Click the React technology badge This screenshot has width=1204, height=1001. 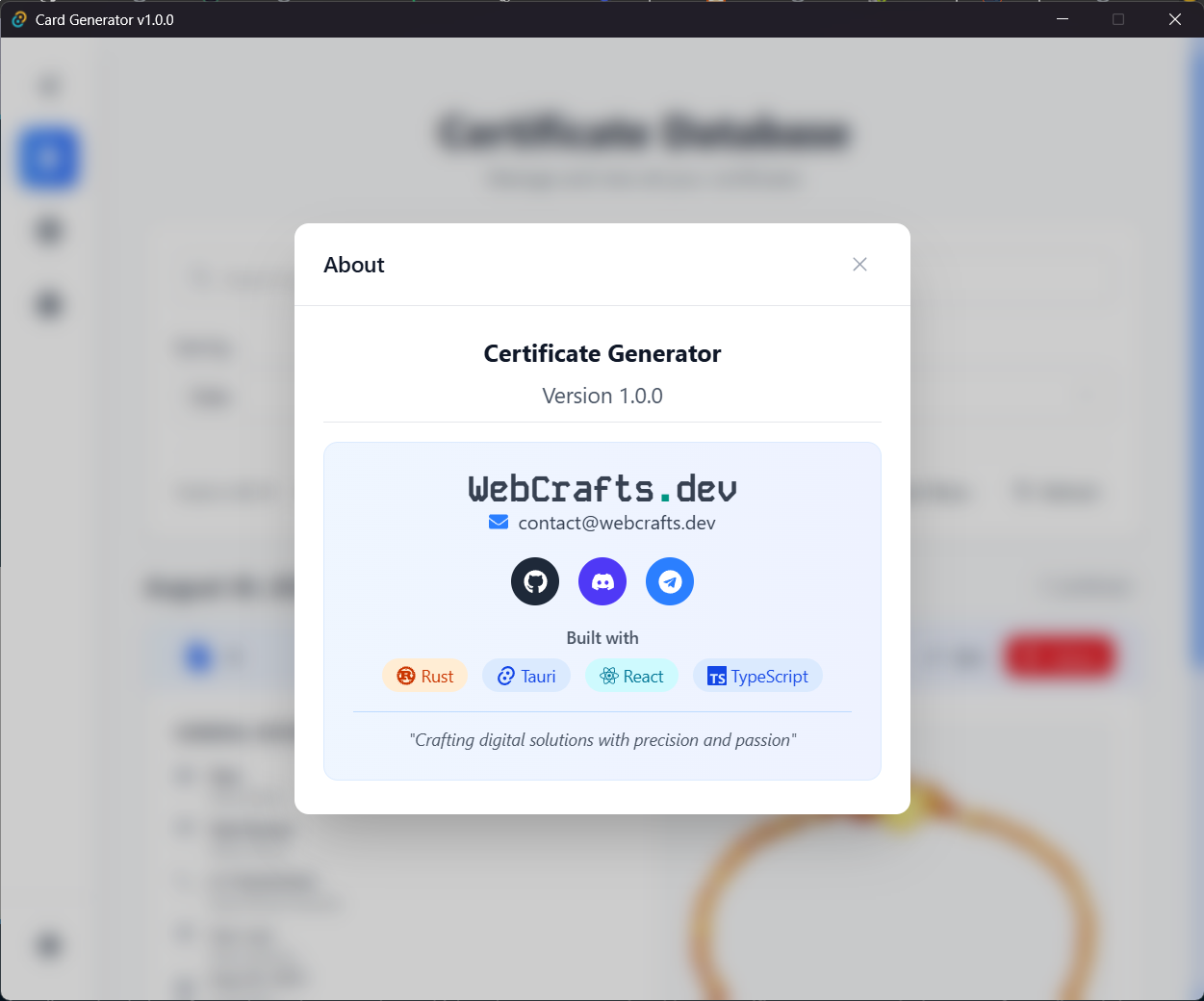[x=631, y=676]
